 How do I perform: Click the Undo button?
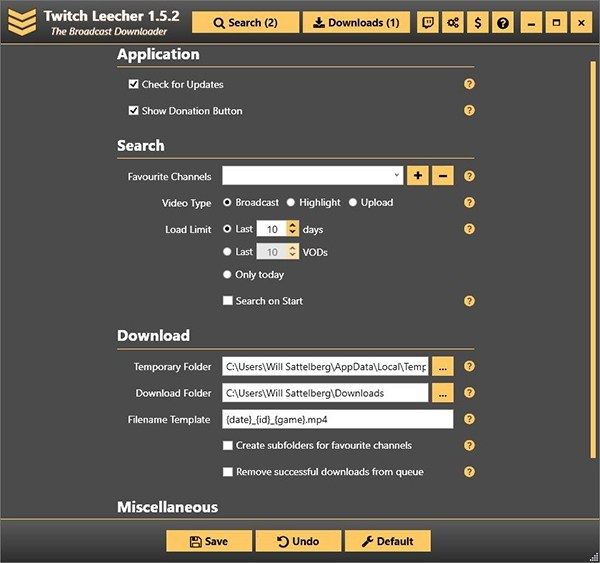[x=298, y=541]
